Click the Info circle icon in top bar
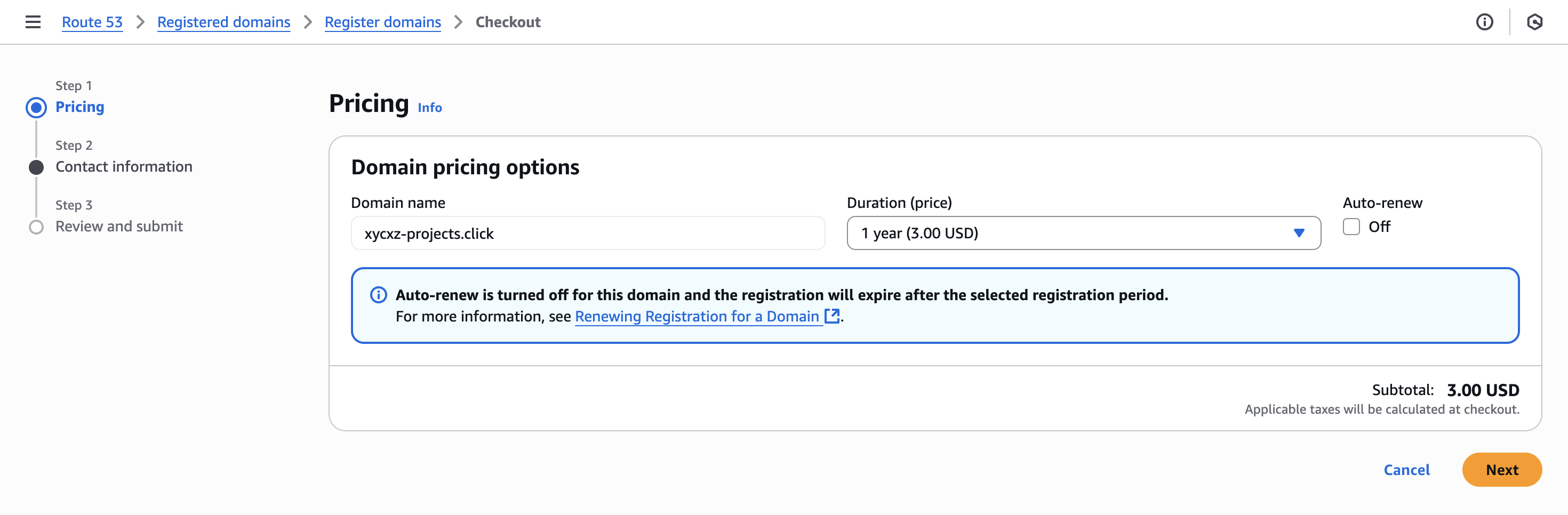Viewport: 1568px width, 515px height. pos(1485,22)
